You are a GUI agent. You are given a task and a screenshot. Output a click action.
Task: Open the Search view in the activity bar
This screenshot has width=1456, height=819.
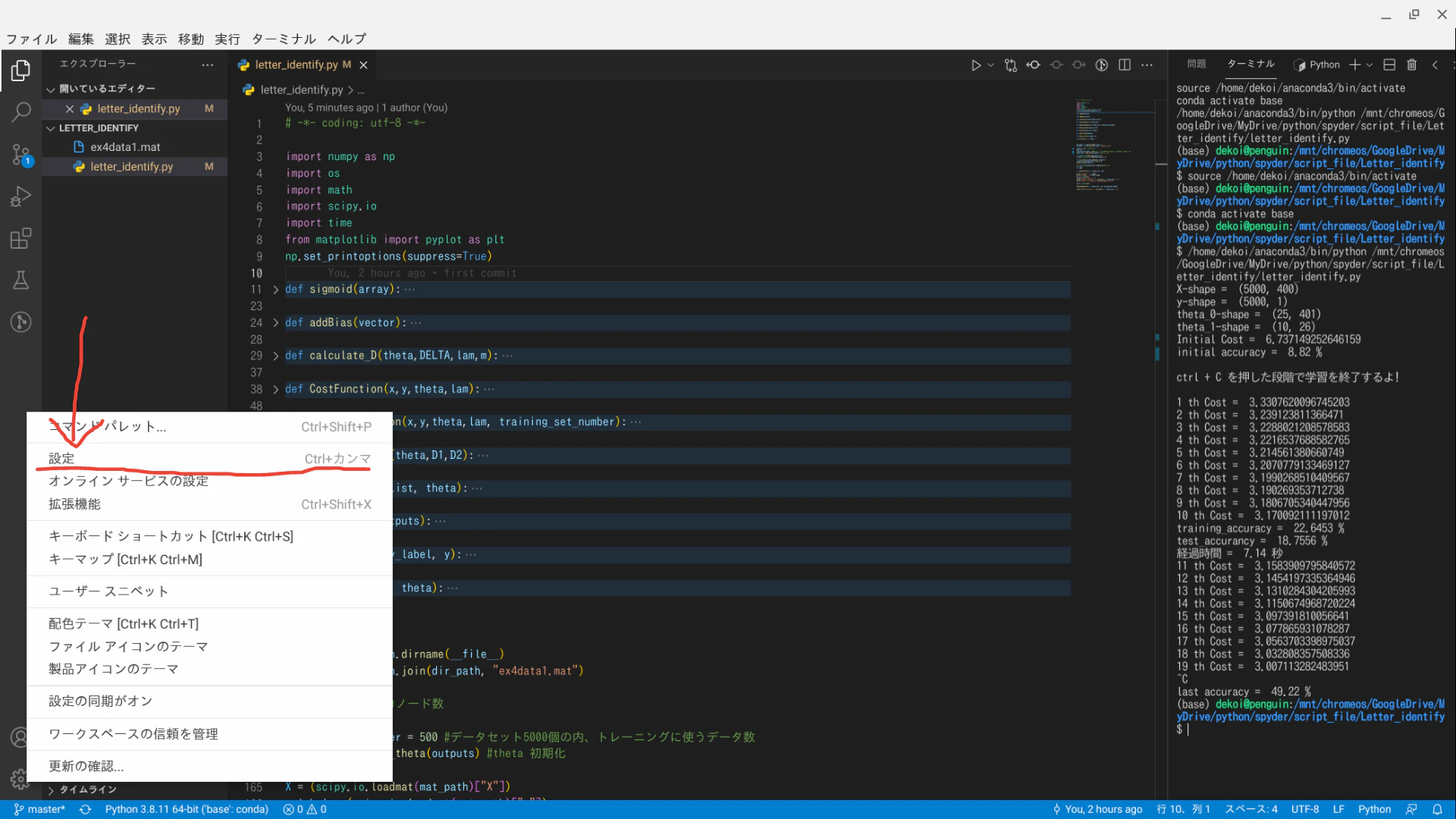(20, 111)
